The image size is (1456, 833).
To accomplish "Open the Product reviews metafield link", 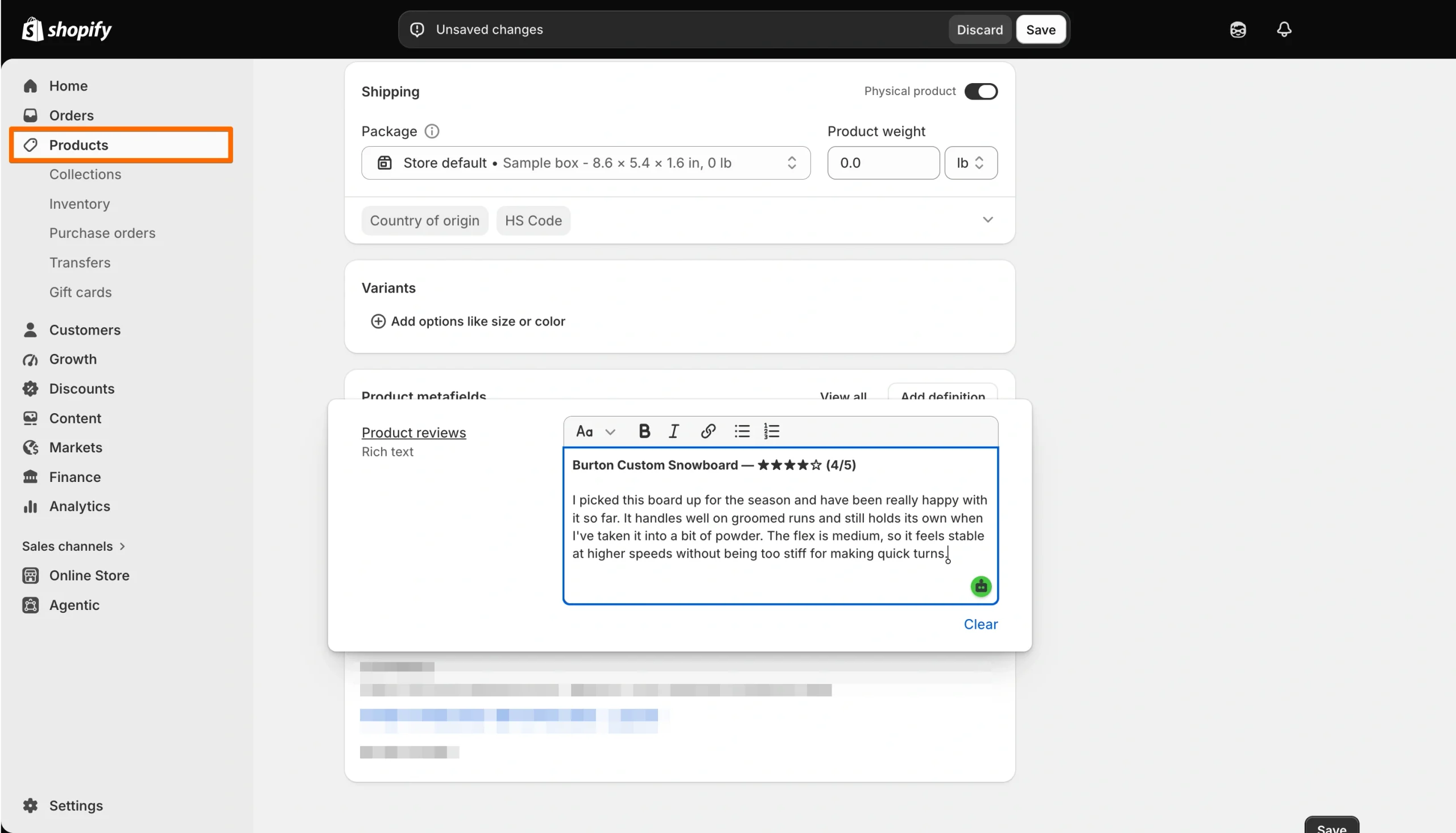I will click(x=413, y=432).
